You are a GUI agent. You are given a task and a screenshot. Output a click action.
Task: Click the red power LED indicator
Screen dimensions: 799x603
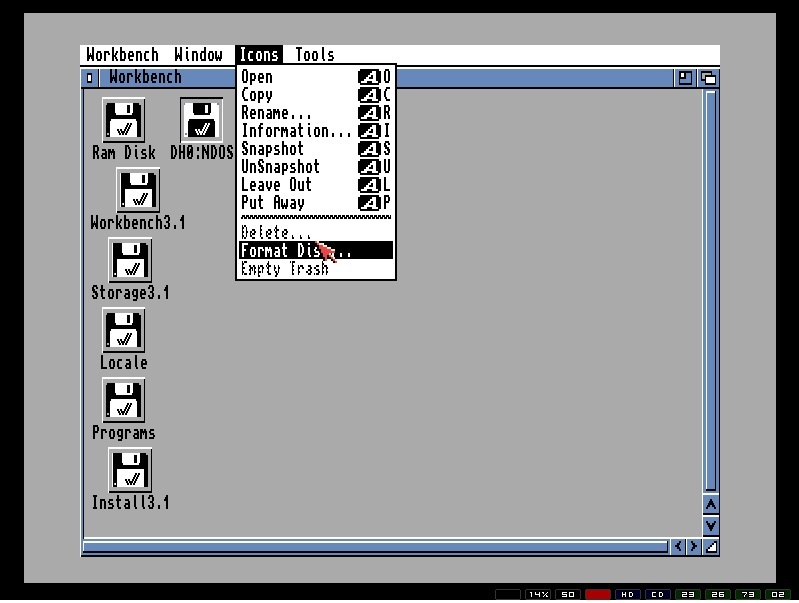pyautogui.click(x=598, y=594)
